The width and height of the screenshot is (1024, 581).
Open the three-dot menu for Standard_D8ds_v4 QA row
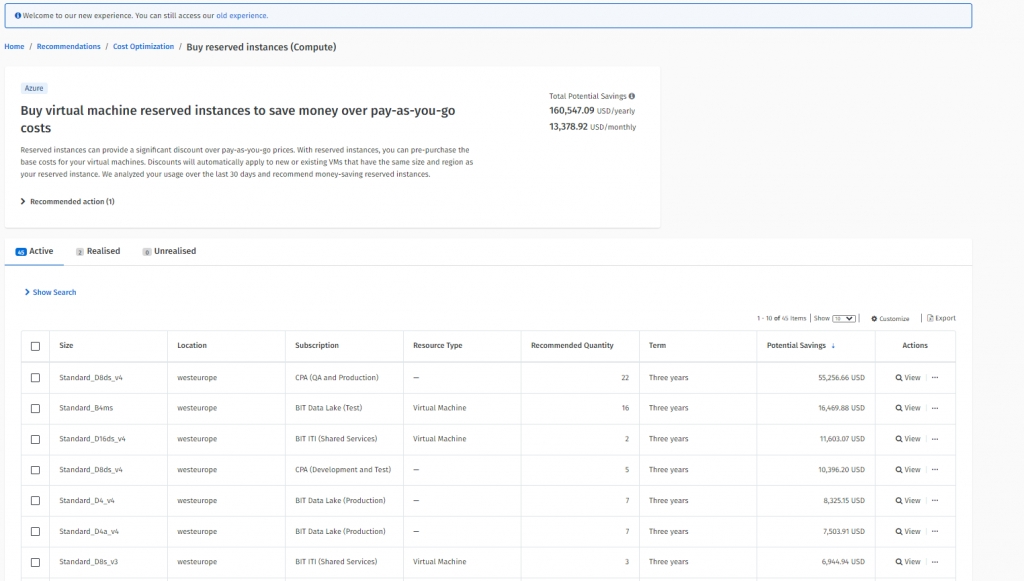(x=935, y=378)
